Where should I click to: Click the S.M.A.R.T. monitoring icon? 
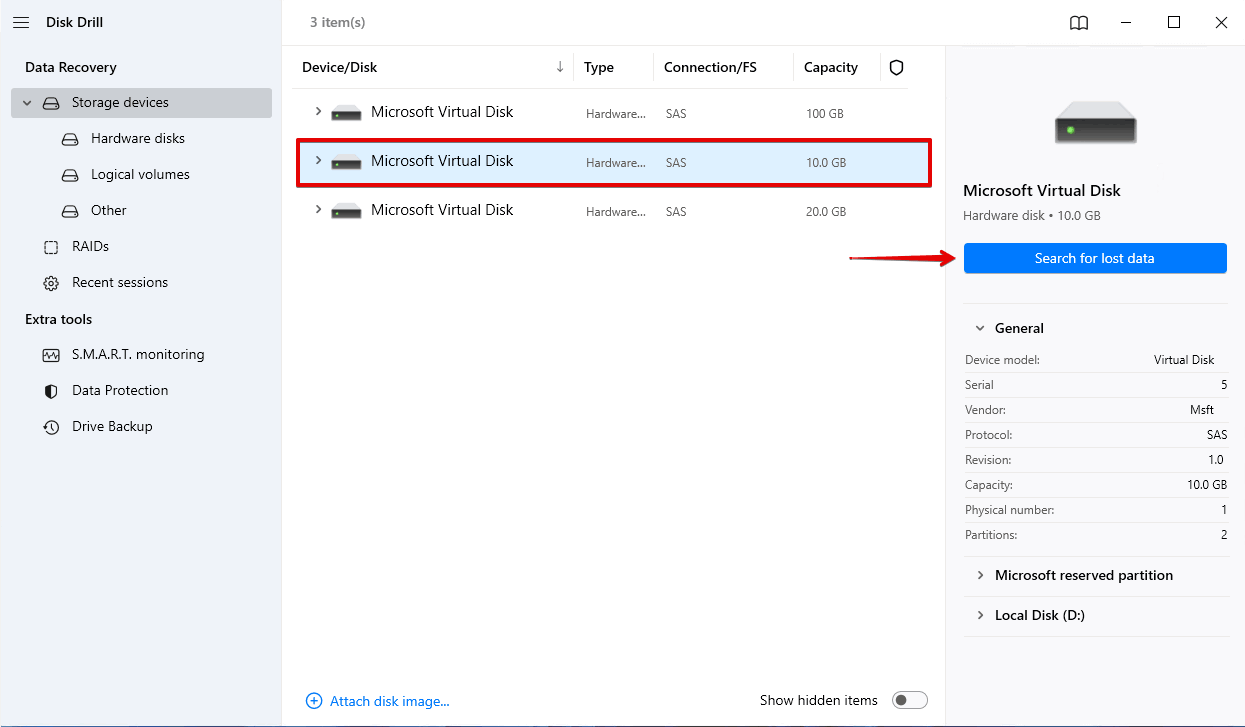[x=51, y=355]
